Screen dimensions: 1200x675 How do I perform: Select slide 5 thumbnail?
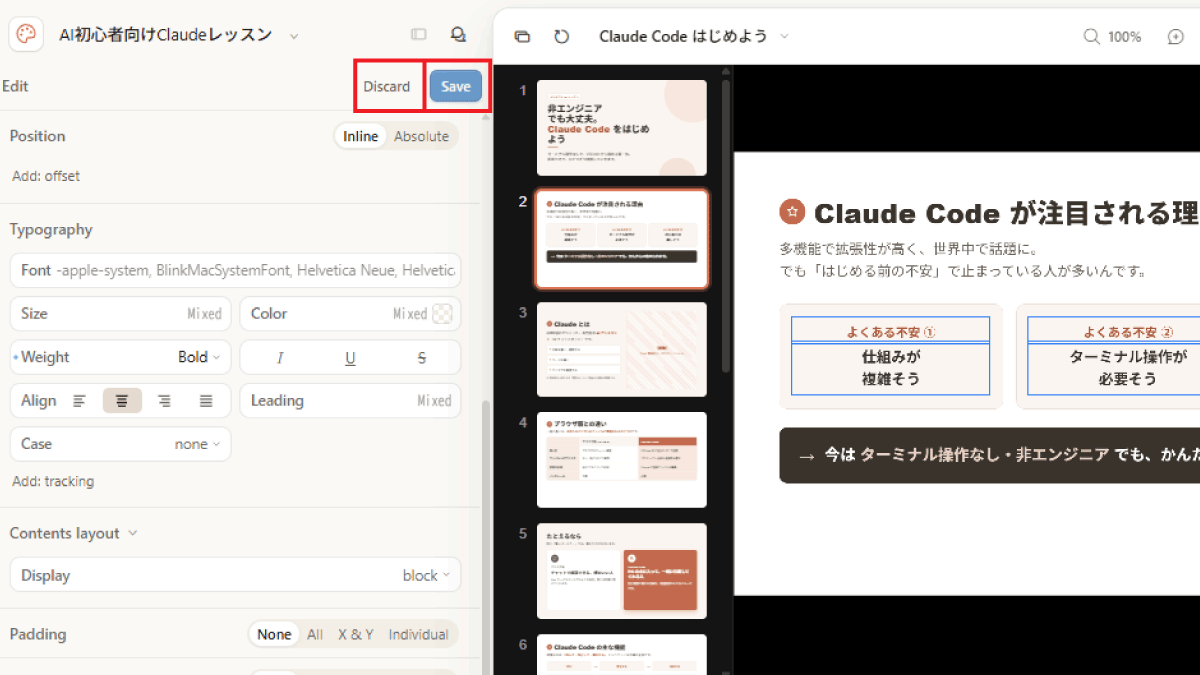(x=622, y=571)
